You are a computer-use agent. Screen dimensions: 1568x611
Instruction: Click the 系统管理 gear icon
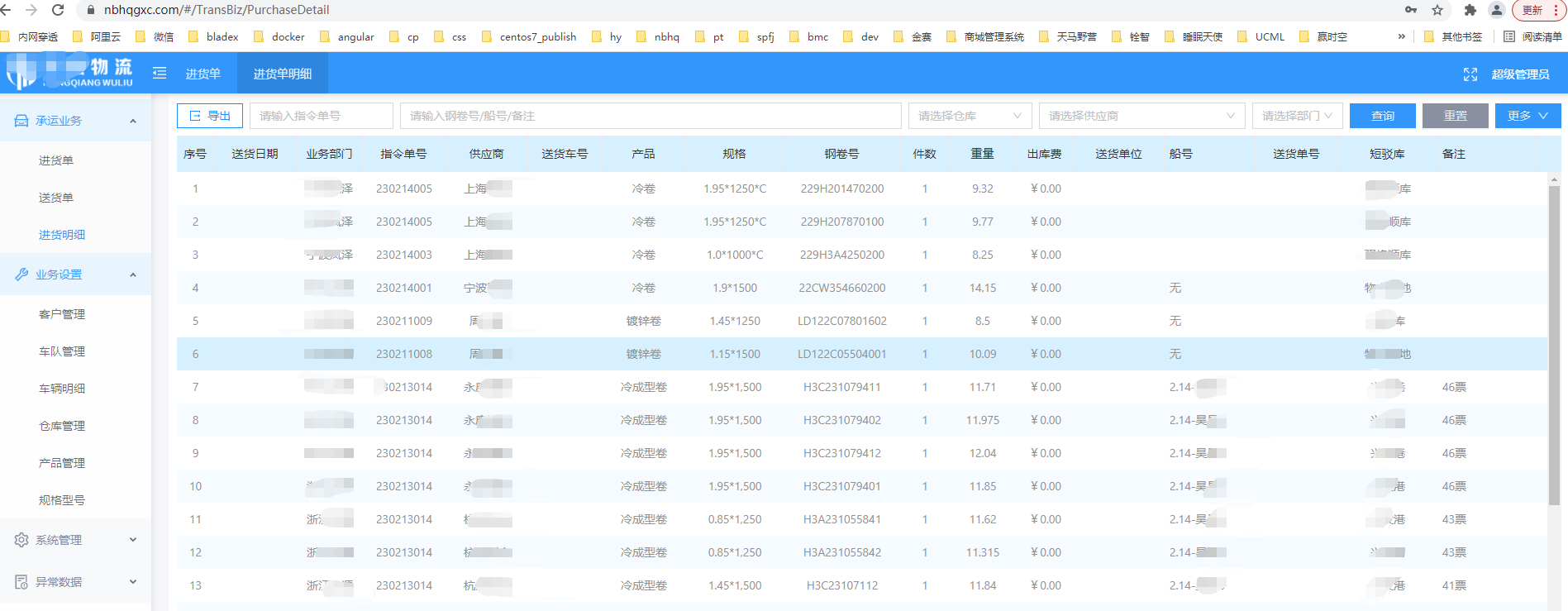21,540
